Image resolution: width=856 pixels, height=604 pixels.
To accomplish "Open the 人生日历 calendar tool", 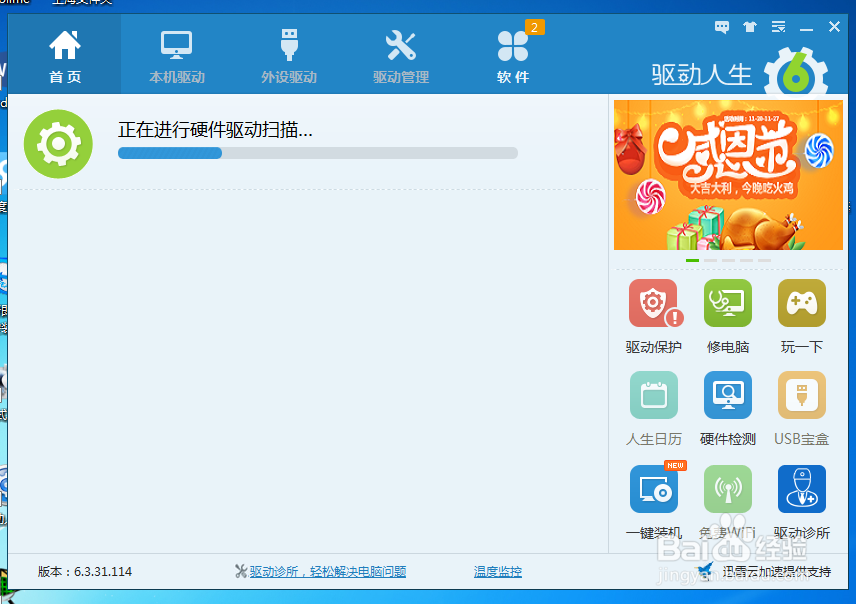I will (653, 395).
